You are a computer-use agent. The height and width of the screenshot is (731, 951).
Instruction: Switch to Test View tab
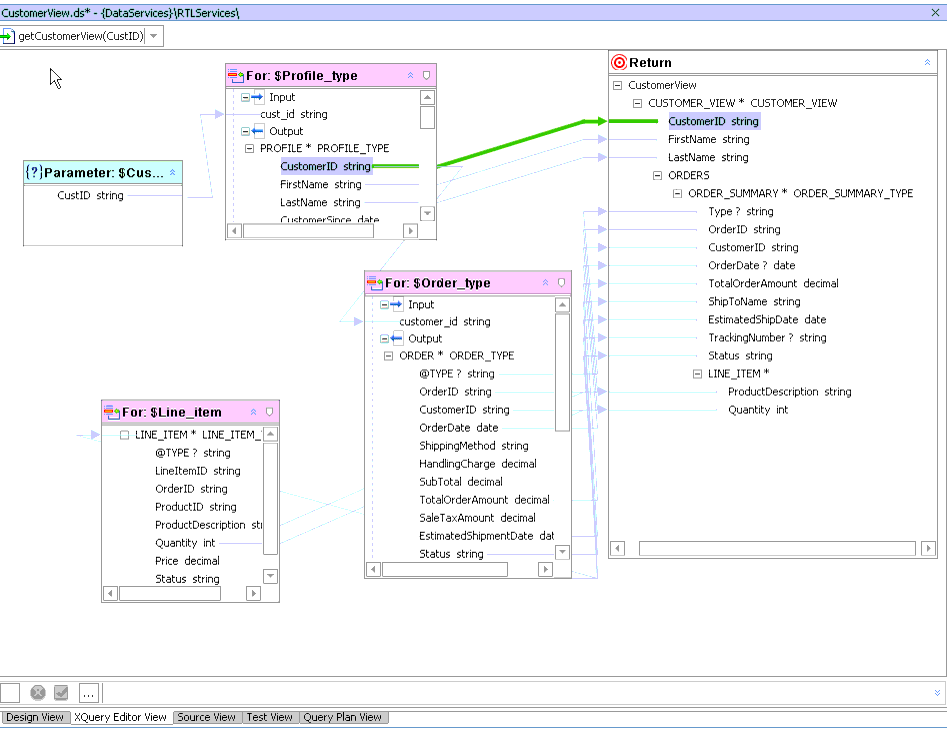coord(269,718)
